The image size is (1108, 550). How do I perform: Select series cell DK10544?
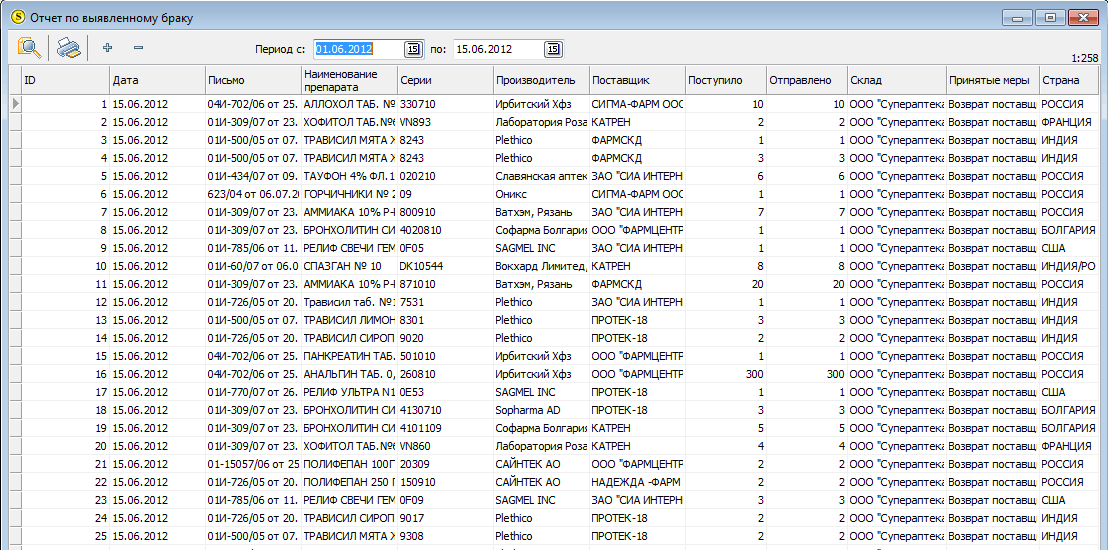coord(446,266)
